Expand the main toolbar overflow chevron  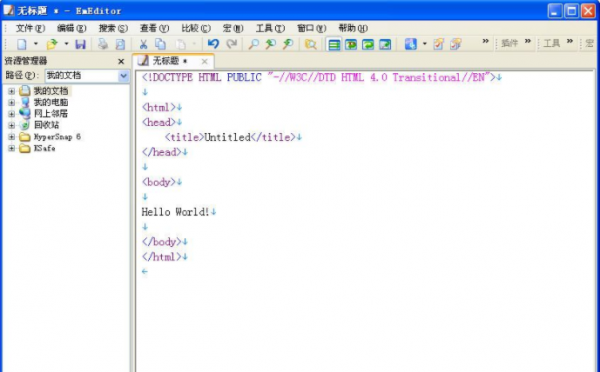[x=485, y=41]
